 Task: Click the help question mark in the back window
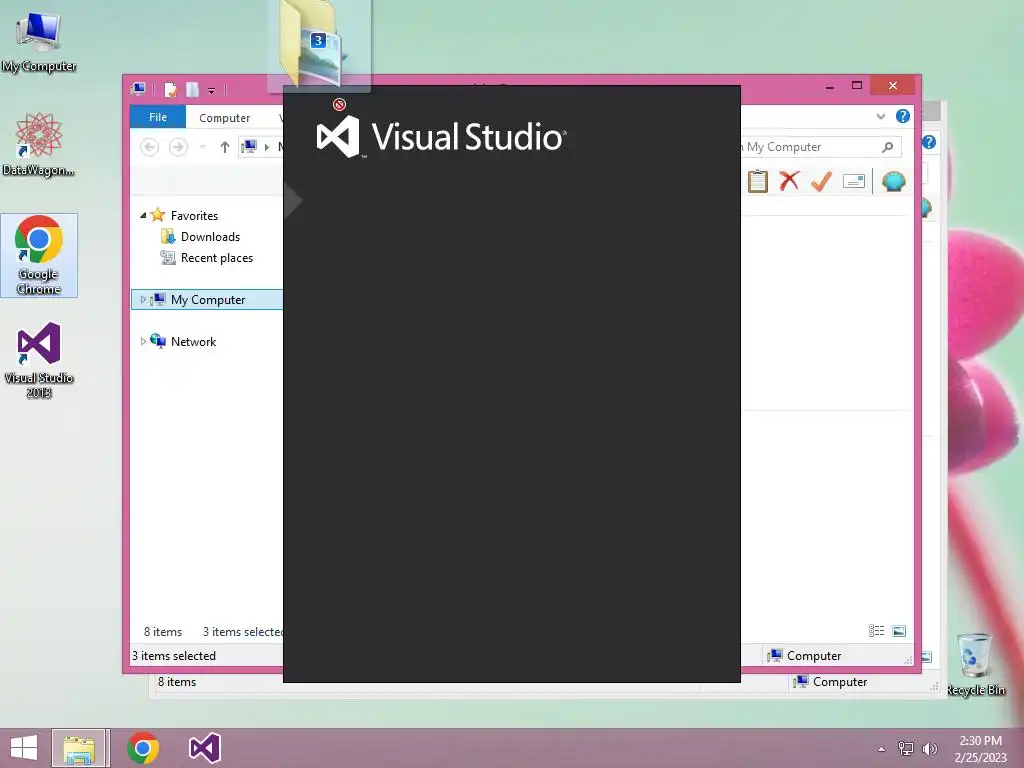click(x=929, y=142)
